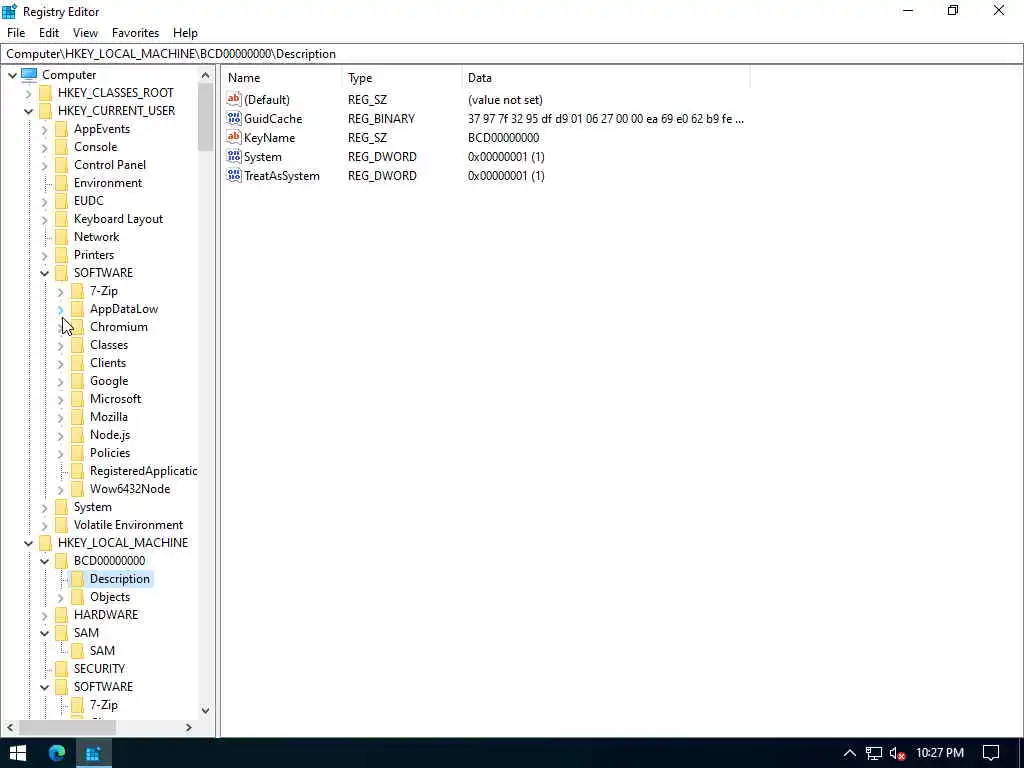Open the Edit menu

pyautogui.click(x=49, y=33)
